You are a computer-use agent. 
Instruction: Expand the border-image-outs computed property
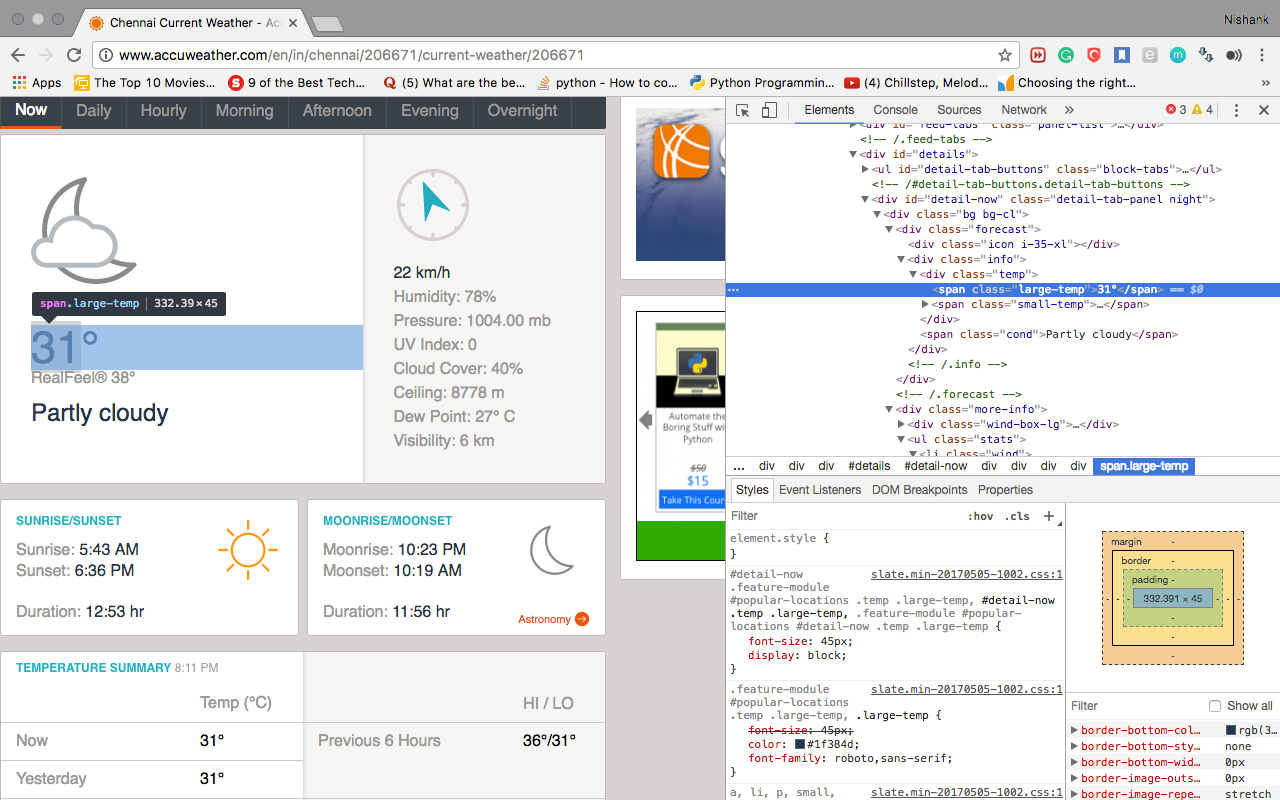click(x=1075, y=778)
